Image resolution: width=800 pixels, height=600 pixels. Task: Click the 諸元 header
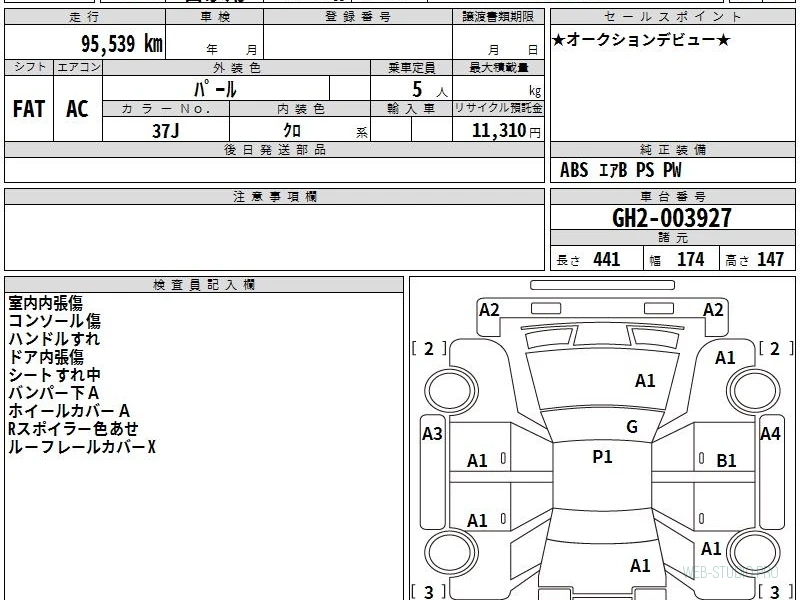click(x=672, y=238)
